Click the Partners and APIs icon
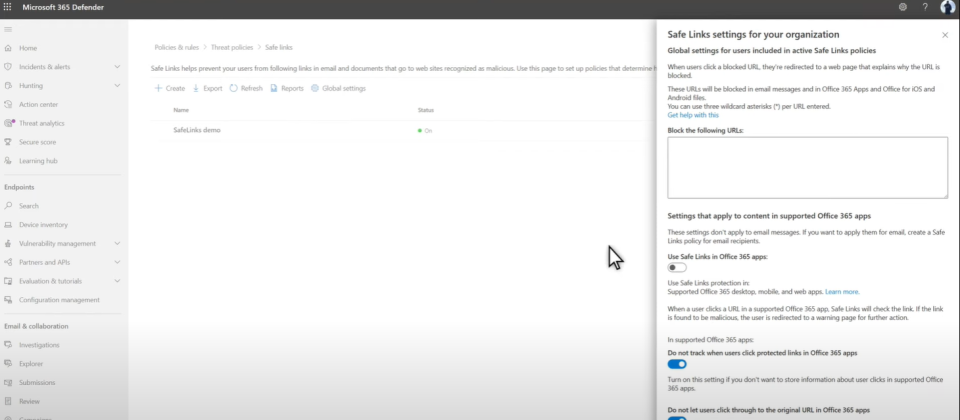 [x=8, y=262]
